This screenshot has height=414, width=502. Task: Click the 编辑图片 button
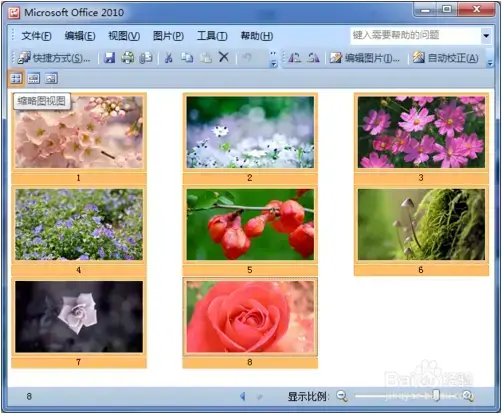(365, 58)
